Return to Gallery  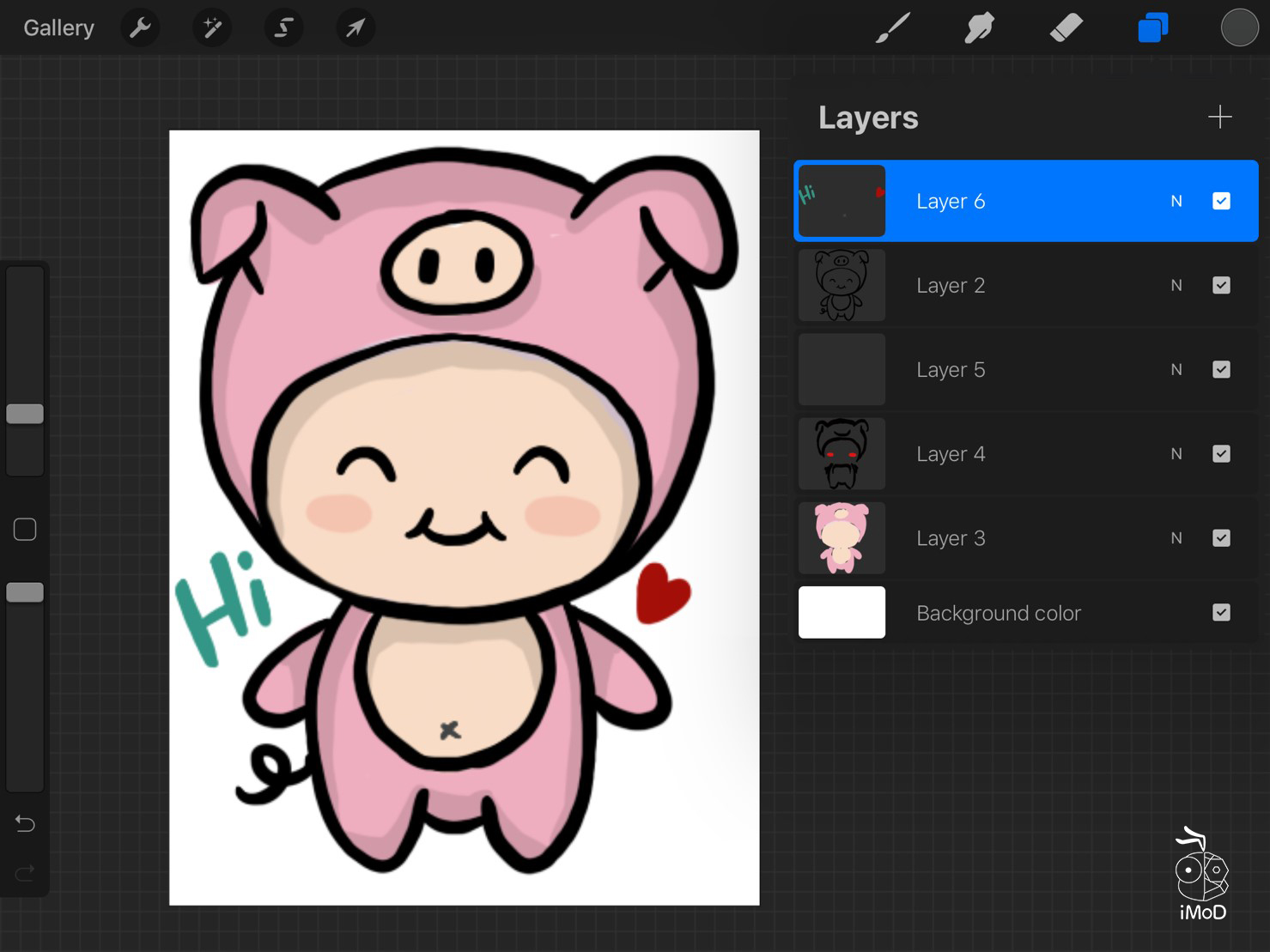[x=58, y=28]
